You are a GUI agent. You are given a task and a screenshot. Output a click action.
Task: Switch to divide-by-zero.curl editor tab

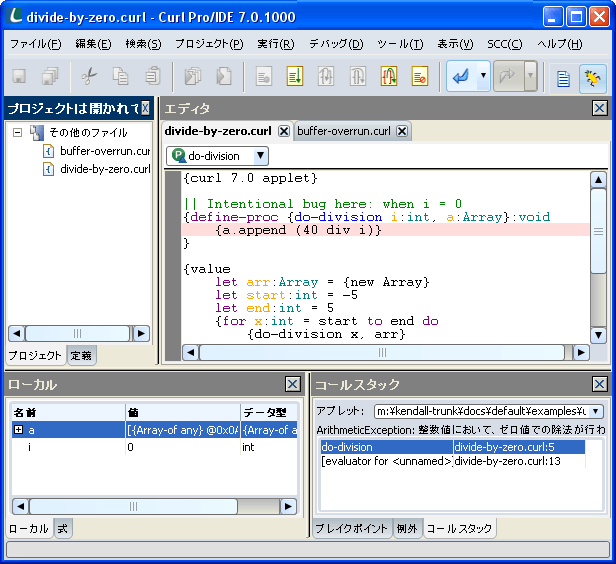(218, 131)
